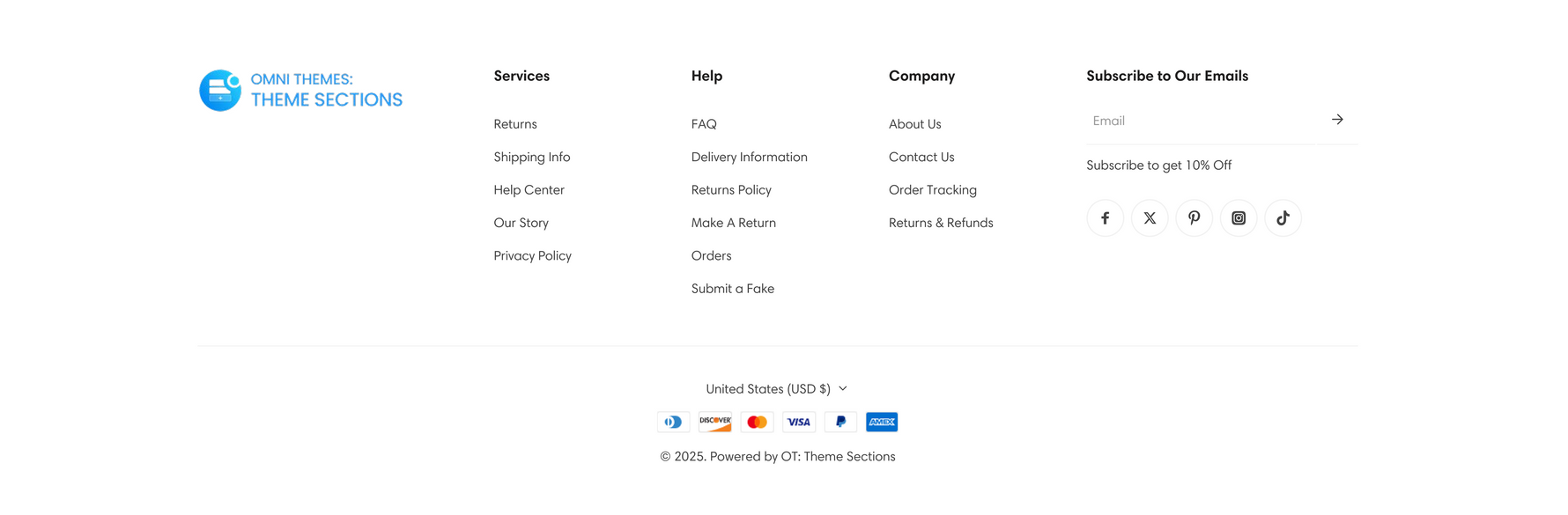Click the Email input field
Image resolution: width=1568 pixels, height=515 pixels.
[1202, 121]
